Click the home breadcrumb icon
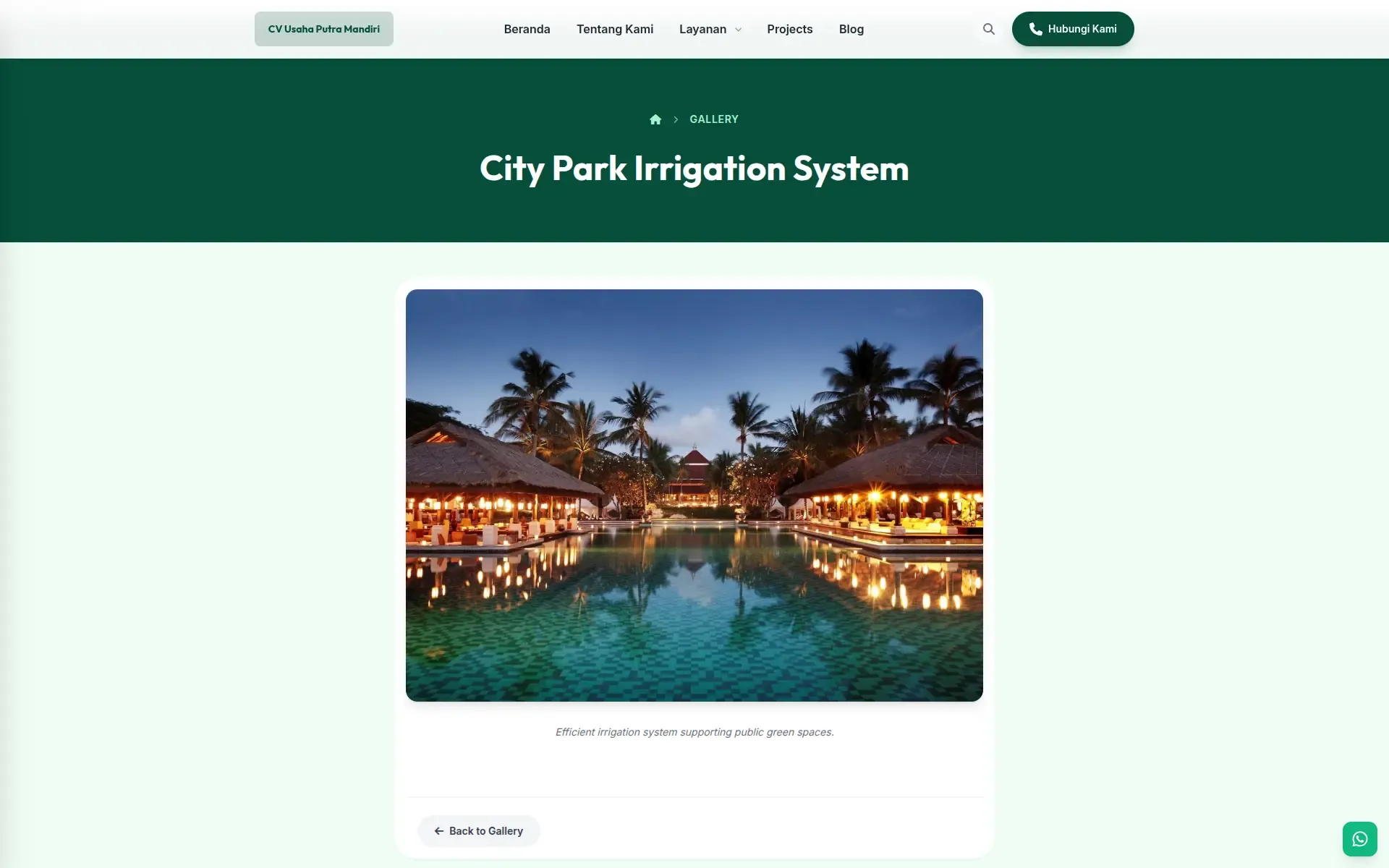This screenshot has width=1389, height=868. point(655,119)
